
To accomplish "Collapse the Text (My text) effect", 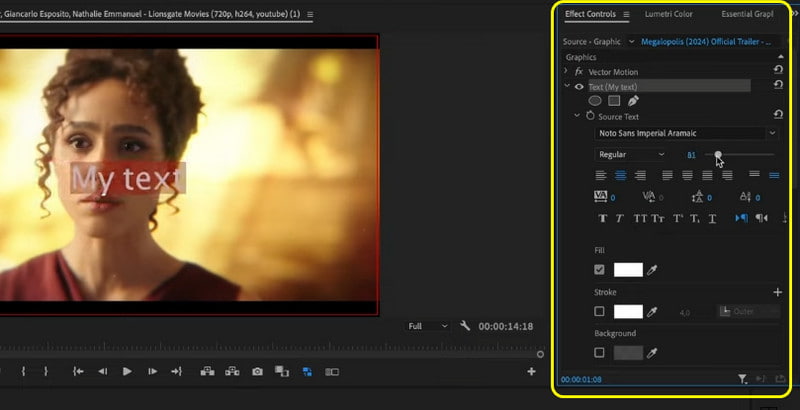I will (x=567, y=86).
